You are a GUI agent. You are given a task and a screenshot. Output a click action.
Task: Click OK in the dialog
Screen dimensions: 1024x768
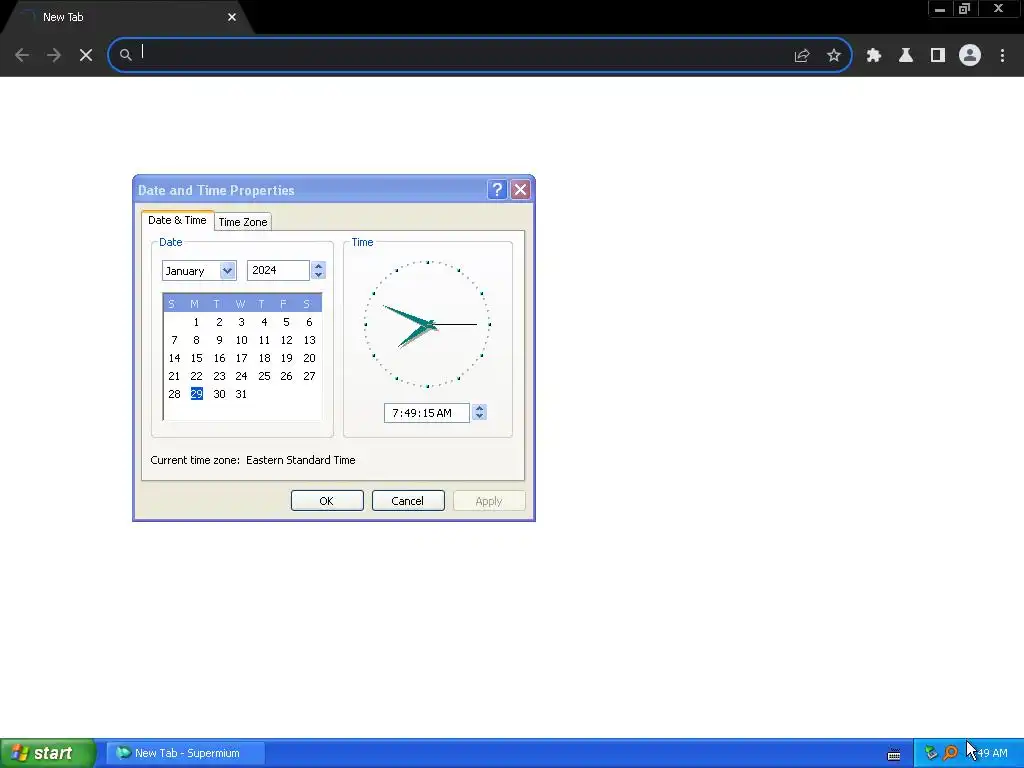click(327, 501)
